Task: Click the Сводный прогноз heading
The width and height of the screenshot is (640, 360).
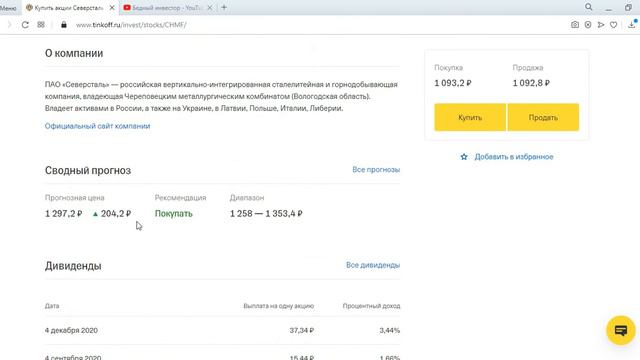Action: [x=88, y=170]
